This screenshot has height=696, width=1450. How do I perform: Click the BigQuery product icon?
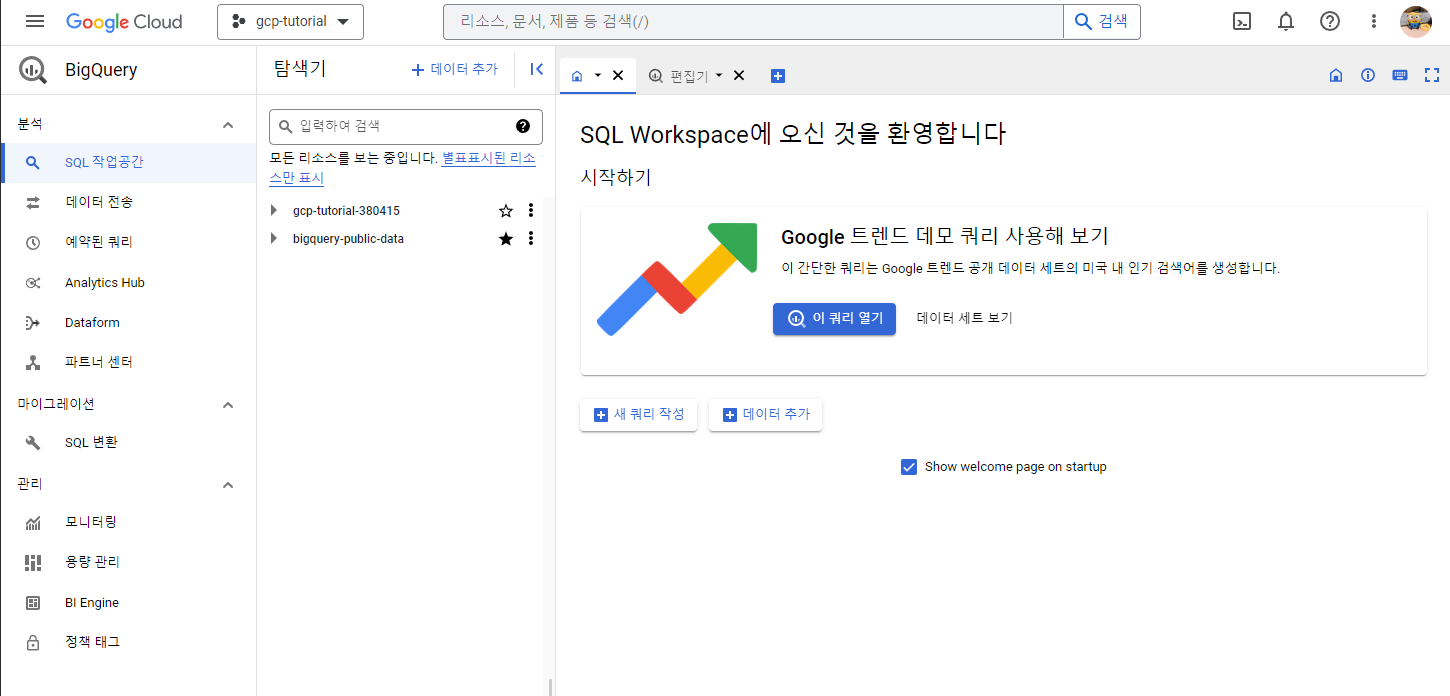[x=33, y=70]
